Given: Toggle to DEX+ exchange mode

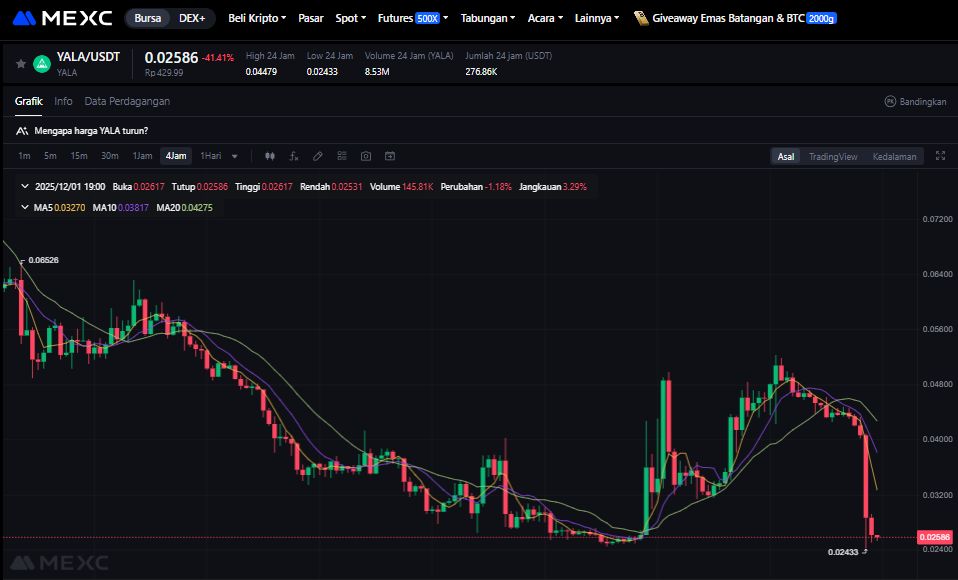Looking at the screenshot, I should pyautogui.click(x=191, y=18).
